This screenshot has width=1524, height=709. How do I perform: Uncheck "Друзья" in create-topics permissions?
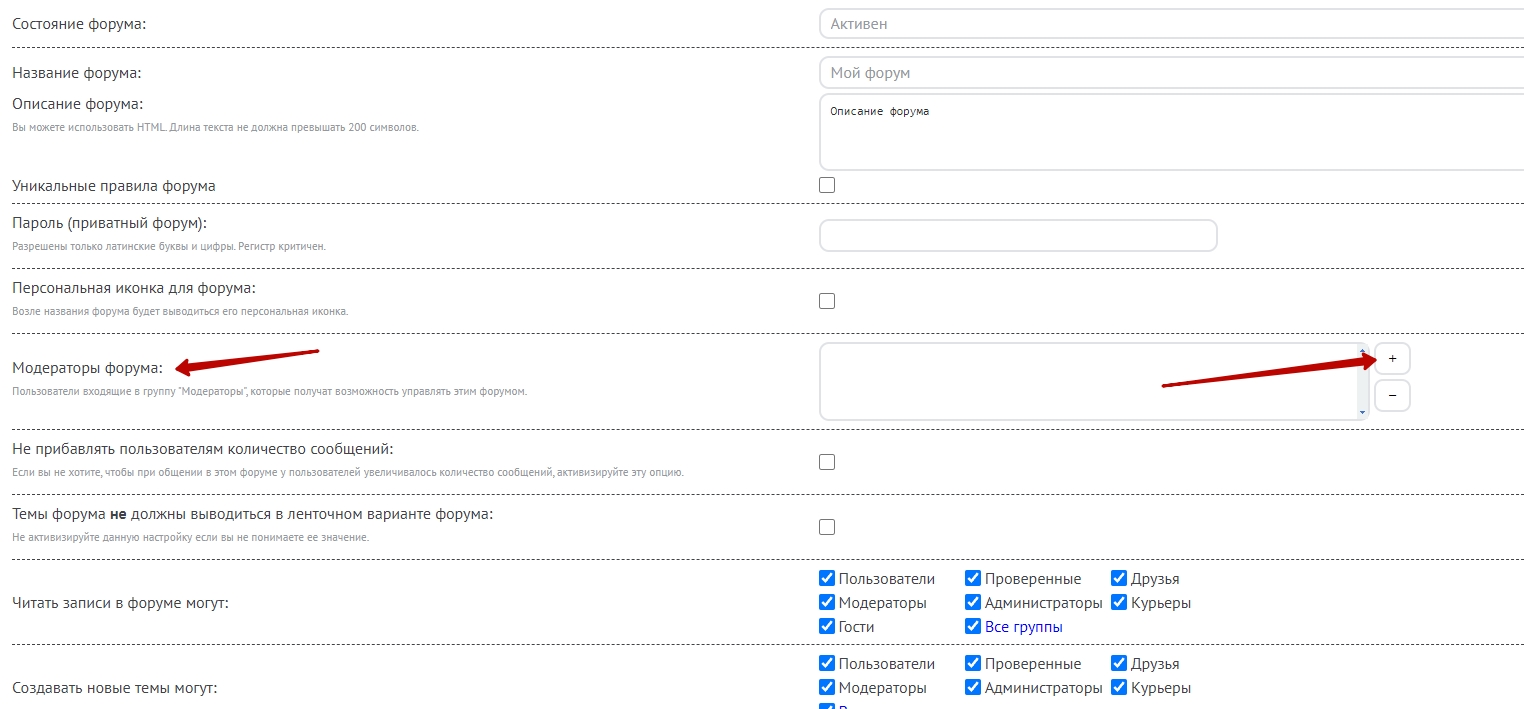coord(1119,664)
